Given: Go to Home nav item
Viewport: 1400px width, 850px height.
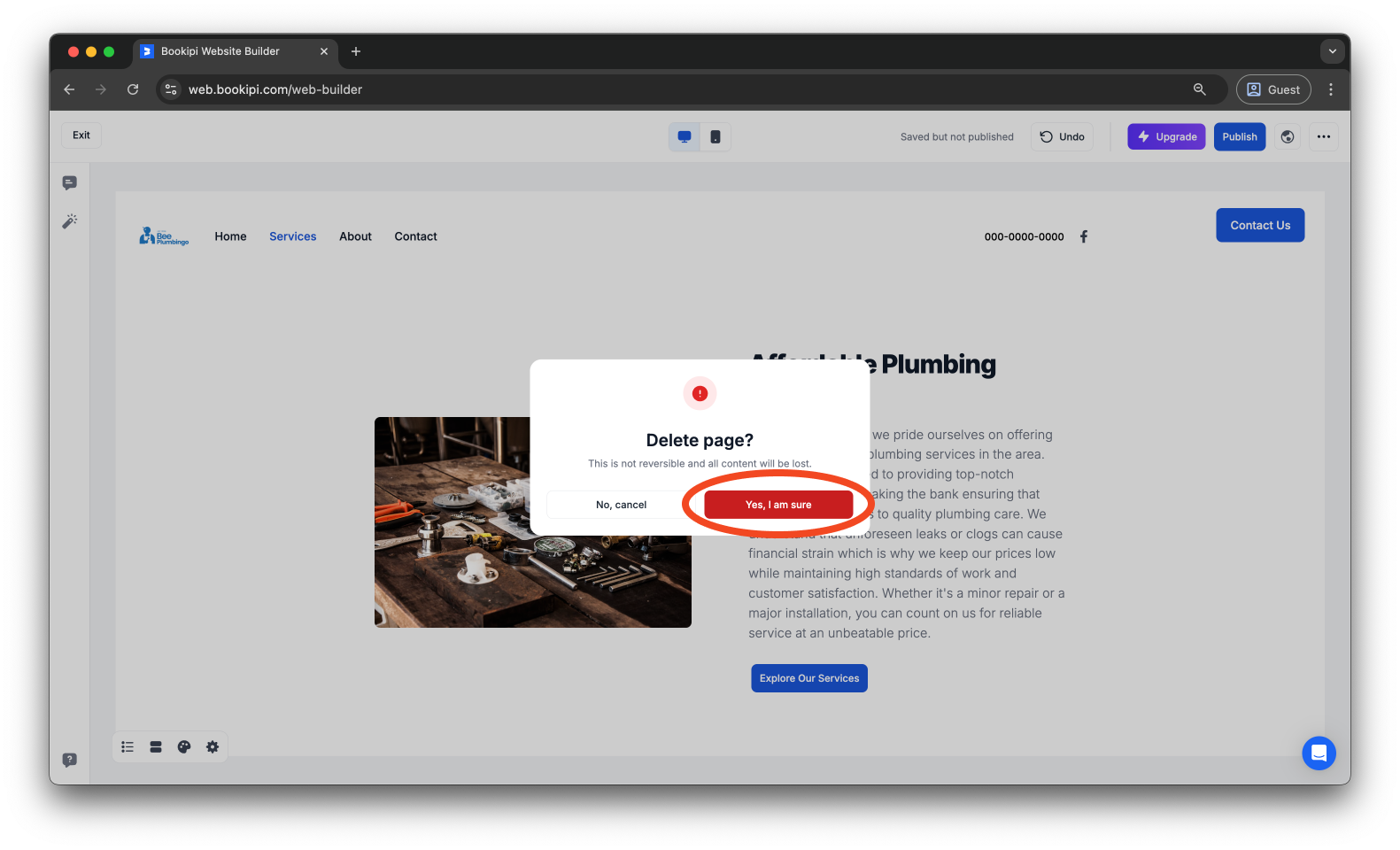Looking at the screenshot, I should point(230,236).
